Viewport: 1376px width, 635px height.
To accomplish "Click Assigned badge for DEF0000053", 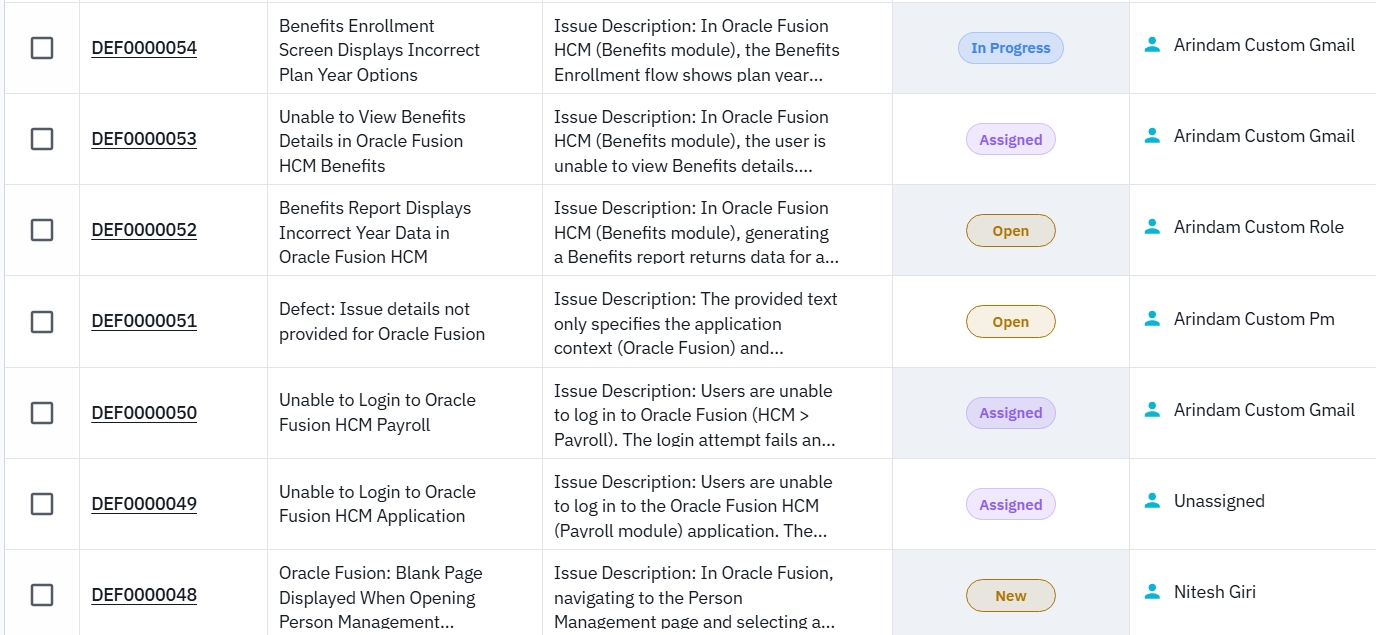I will click(x=1011, y=140).
